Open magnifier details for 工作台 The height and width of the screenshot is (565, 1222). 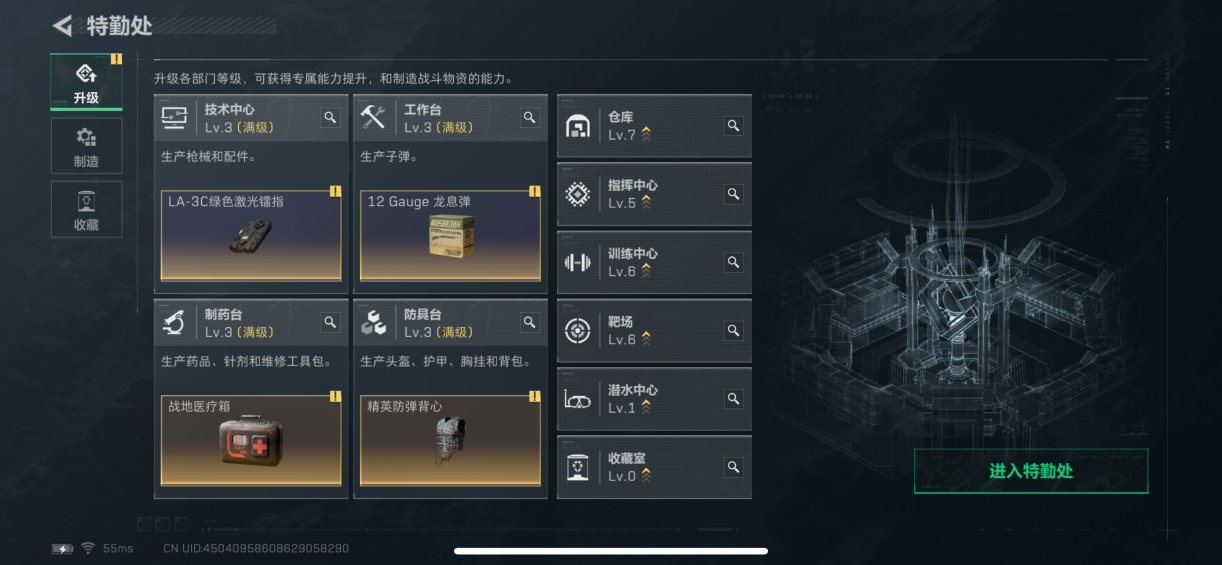pos(530,118)
